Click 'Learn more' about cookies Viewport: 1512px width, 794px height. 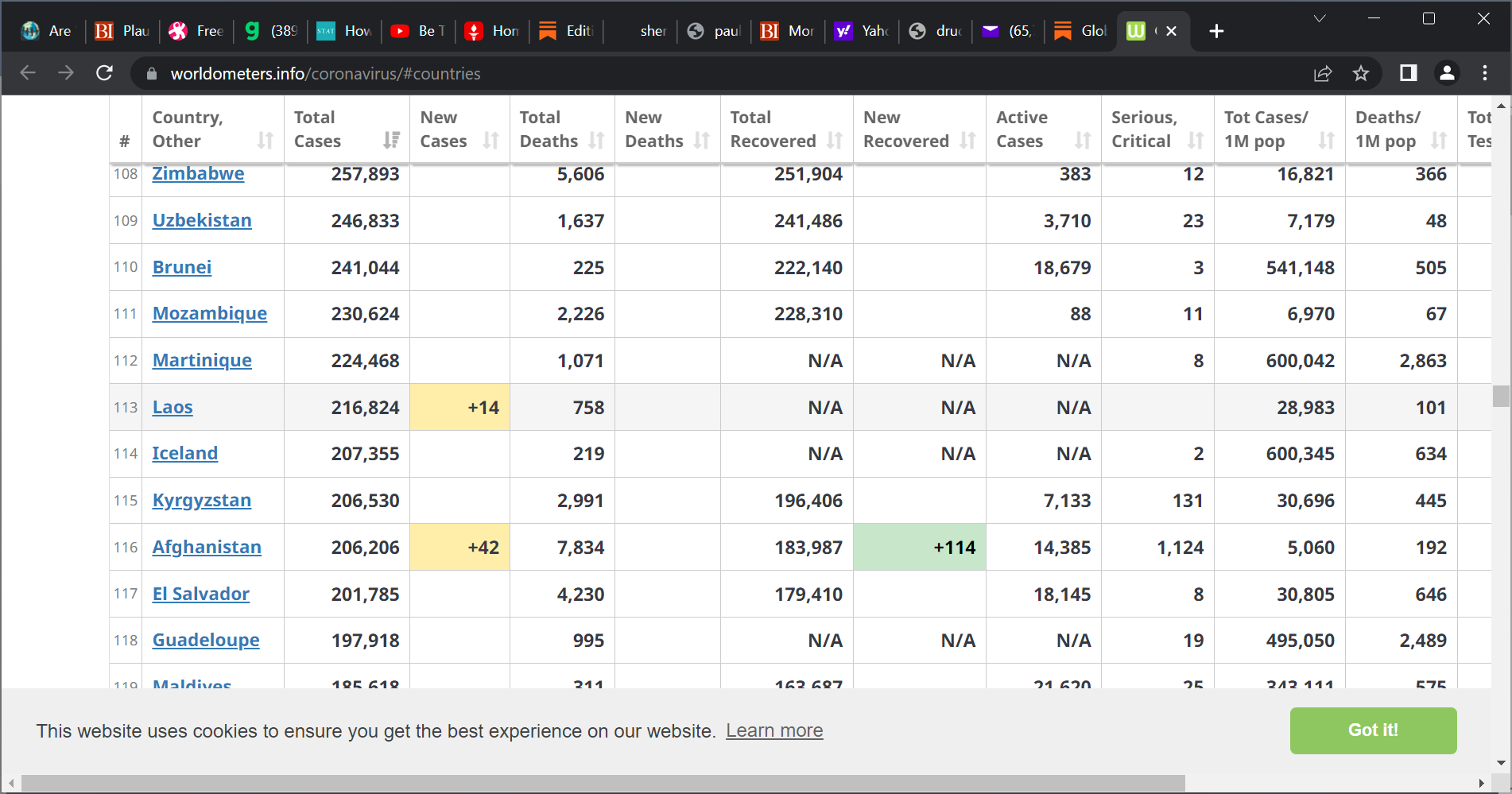tap(774, 730)
